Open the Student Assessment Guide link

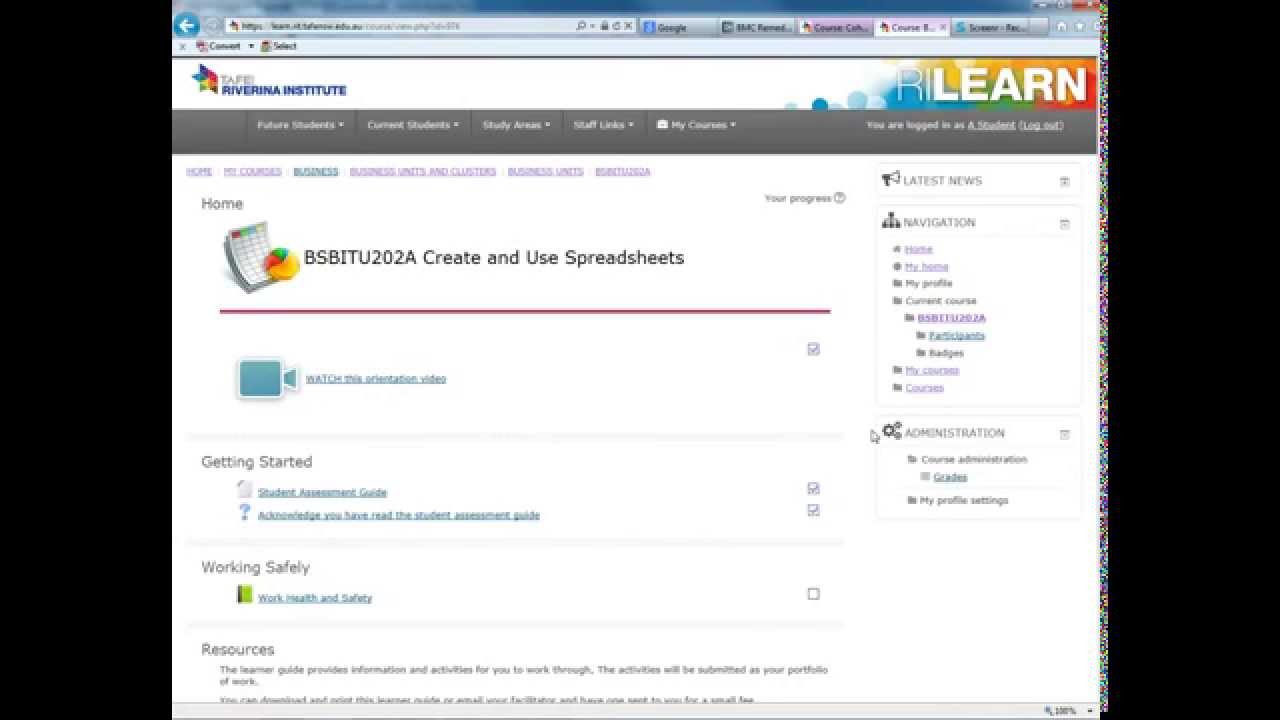click(x=322, y=492)
